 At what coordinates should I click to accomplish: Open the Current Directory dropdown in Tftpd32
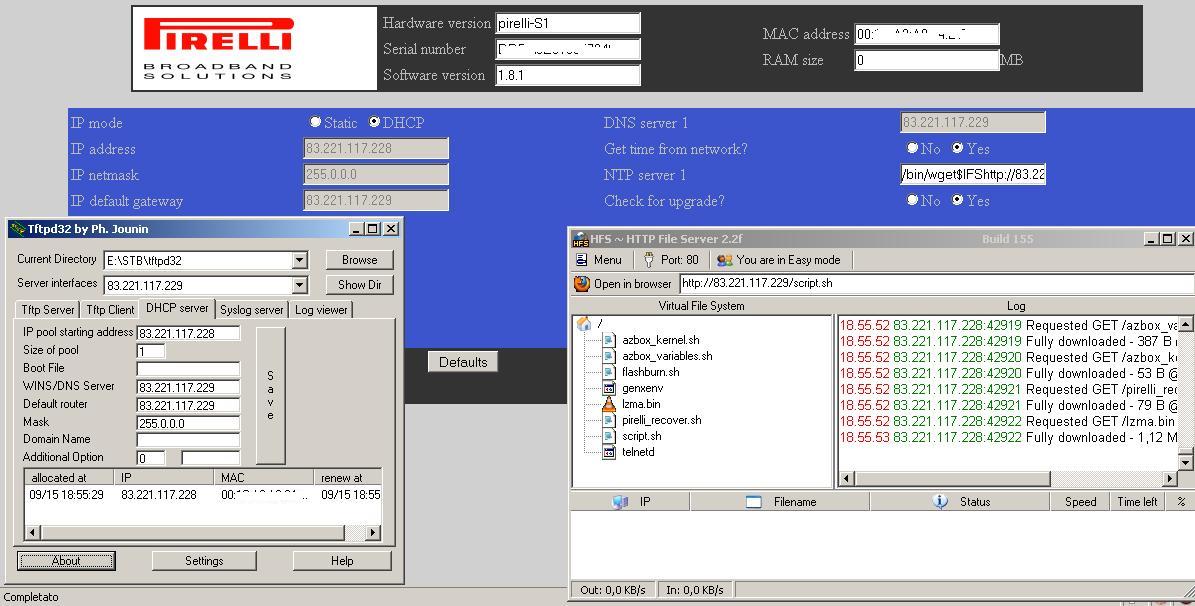[300, 261]
